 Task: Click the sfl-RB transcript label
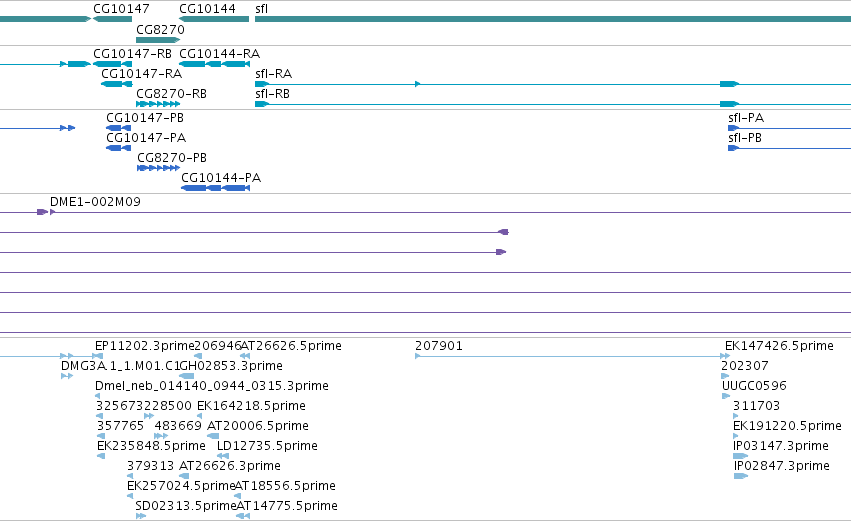[x=272, y=94]
